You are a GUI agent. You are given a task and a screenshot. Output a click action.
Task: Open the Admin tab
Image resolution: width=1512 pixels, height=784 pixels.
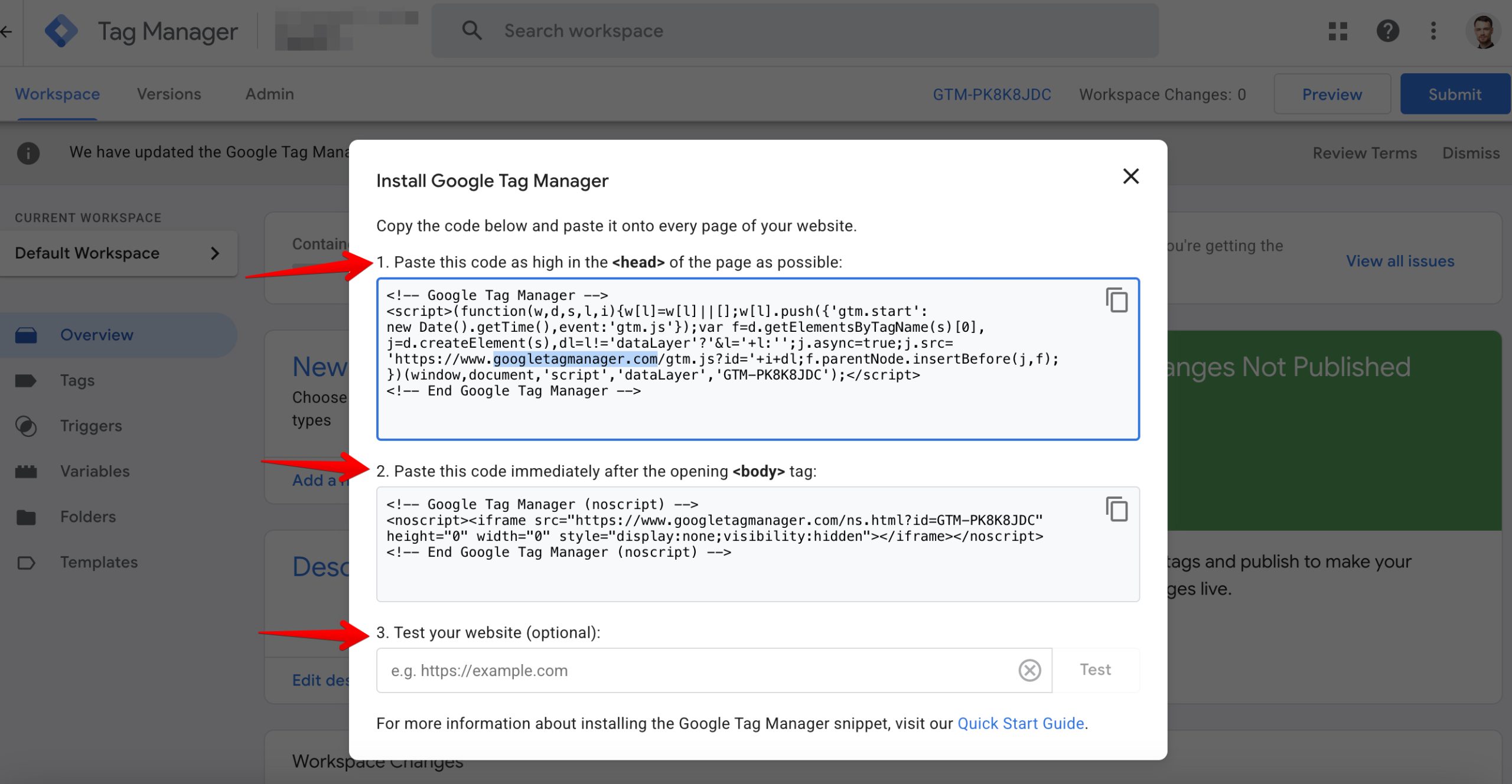269,94
